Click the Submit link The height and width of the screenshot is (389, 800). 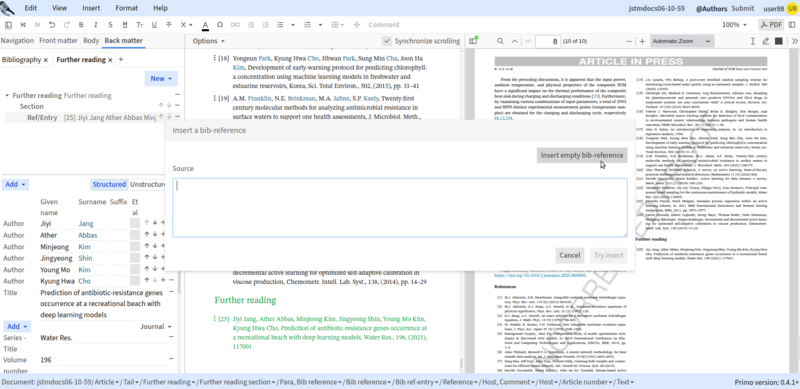pos(742,8)
